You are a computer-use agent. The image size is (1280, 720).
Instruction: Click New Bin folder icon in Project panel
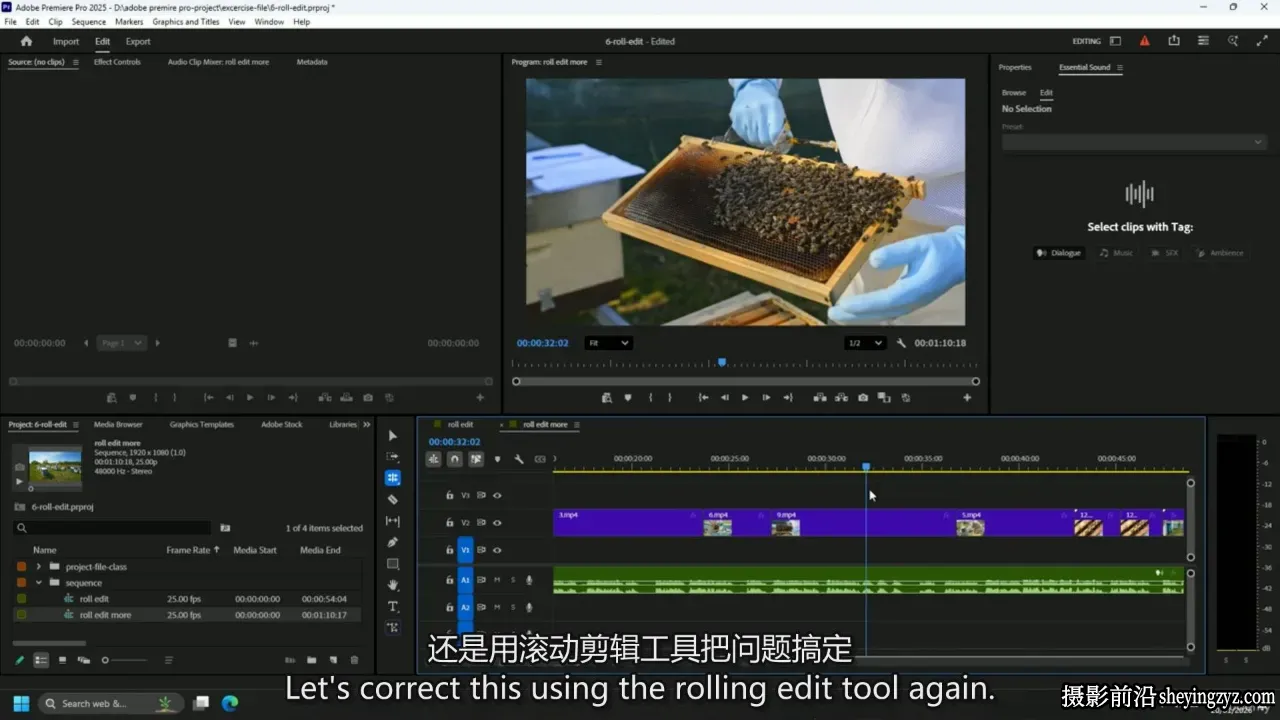click(x=311, y=660)
